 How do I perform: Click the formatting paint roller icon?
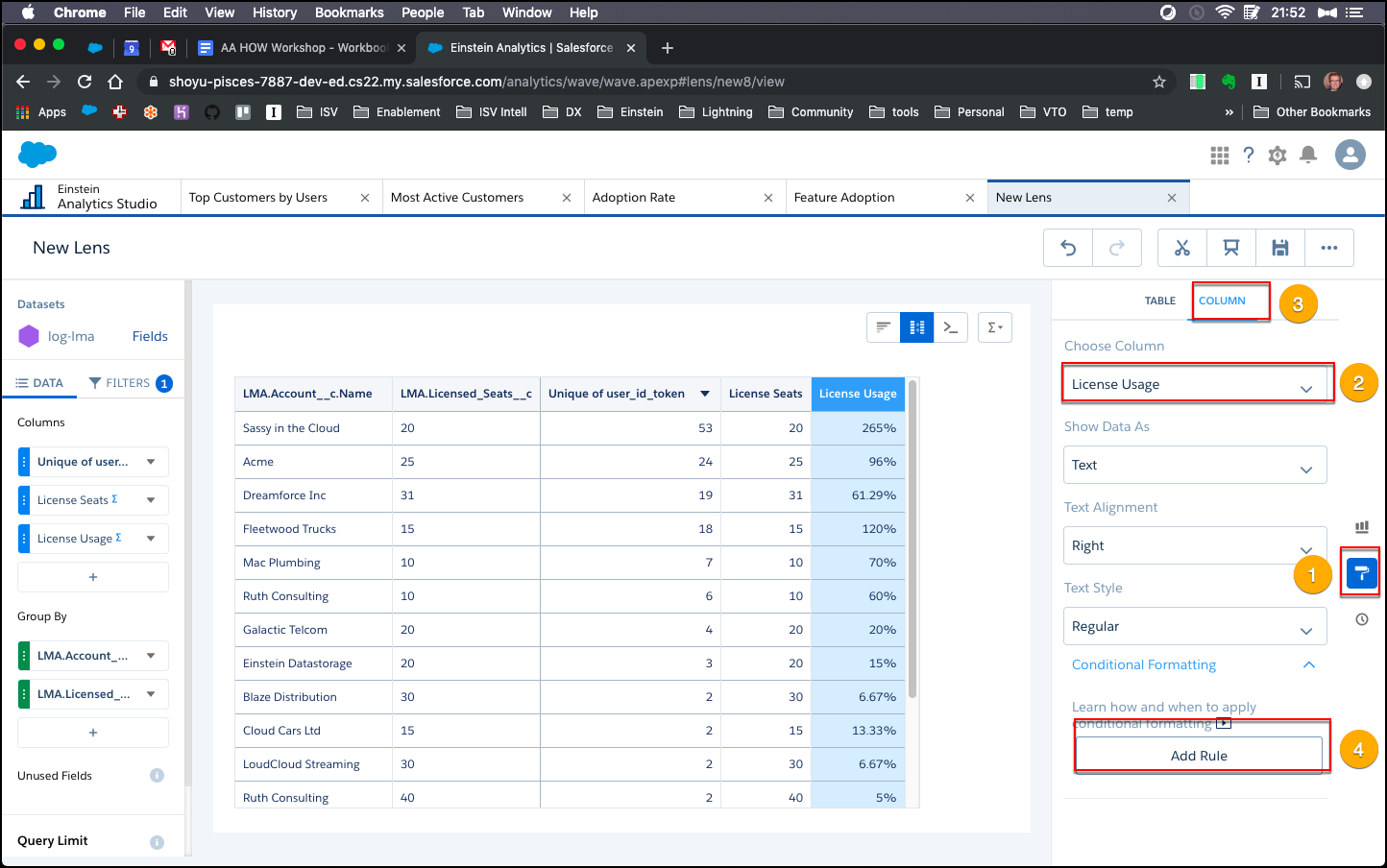click(1361, 574)
